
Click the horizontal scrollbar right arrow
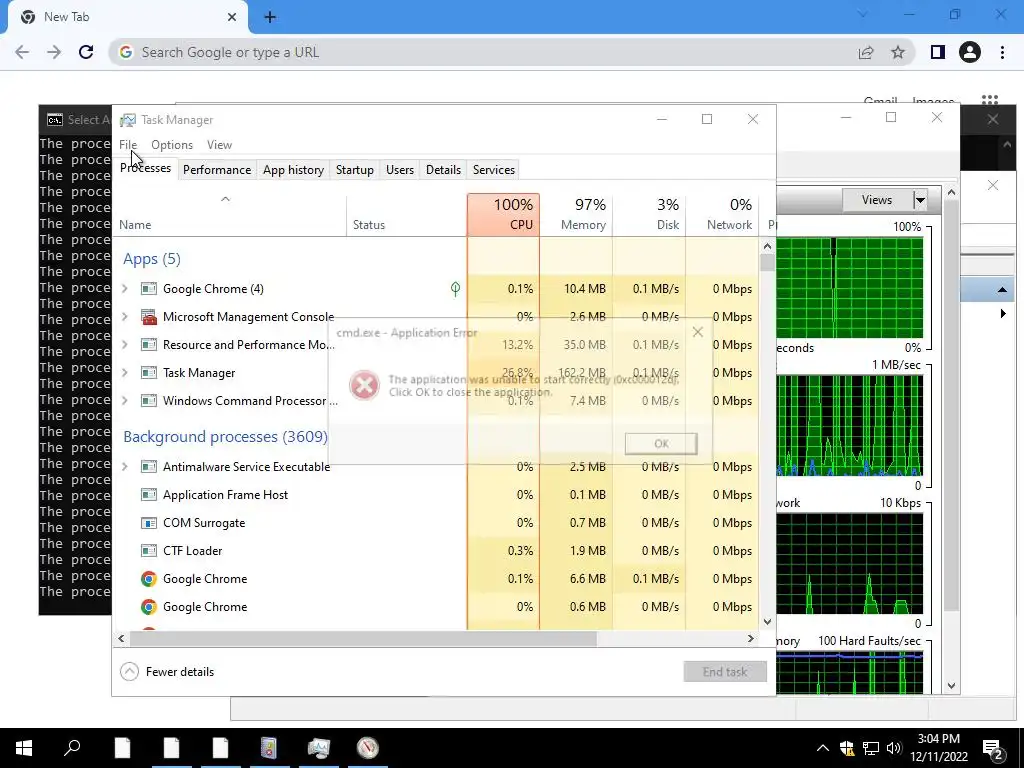[x=751, y=639]
